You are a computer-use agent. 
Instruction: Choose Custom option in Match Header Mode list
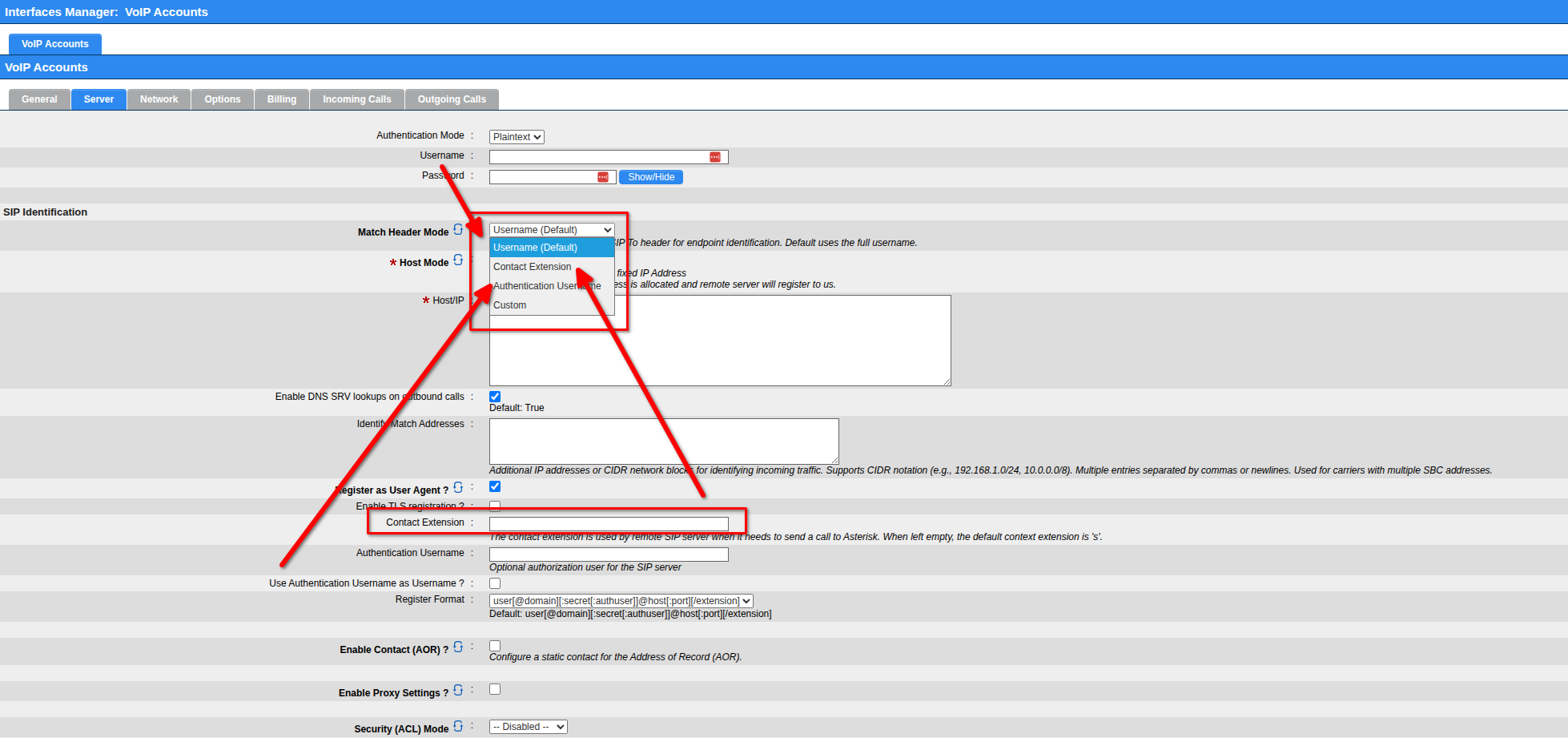click(510, 305)
